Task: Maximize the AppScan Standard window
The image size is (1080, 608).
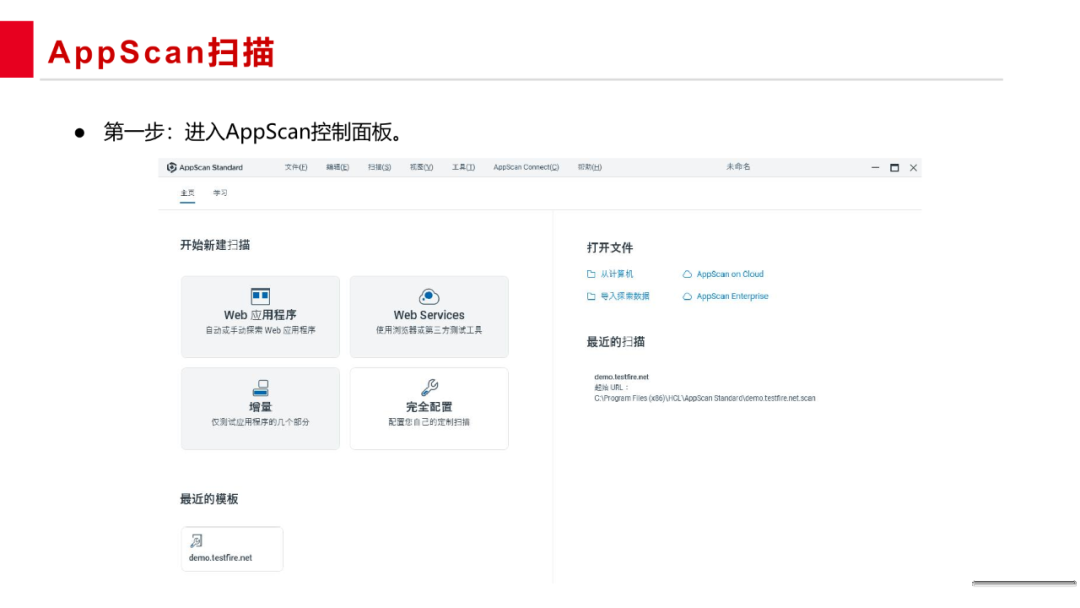Action: click(895, 167)
